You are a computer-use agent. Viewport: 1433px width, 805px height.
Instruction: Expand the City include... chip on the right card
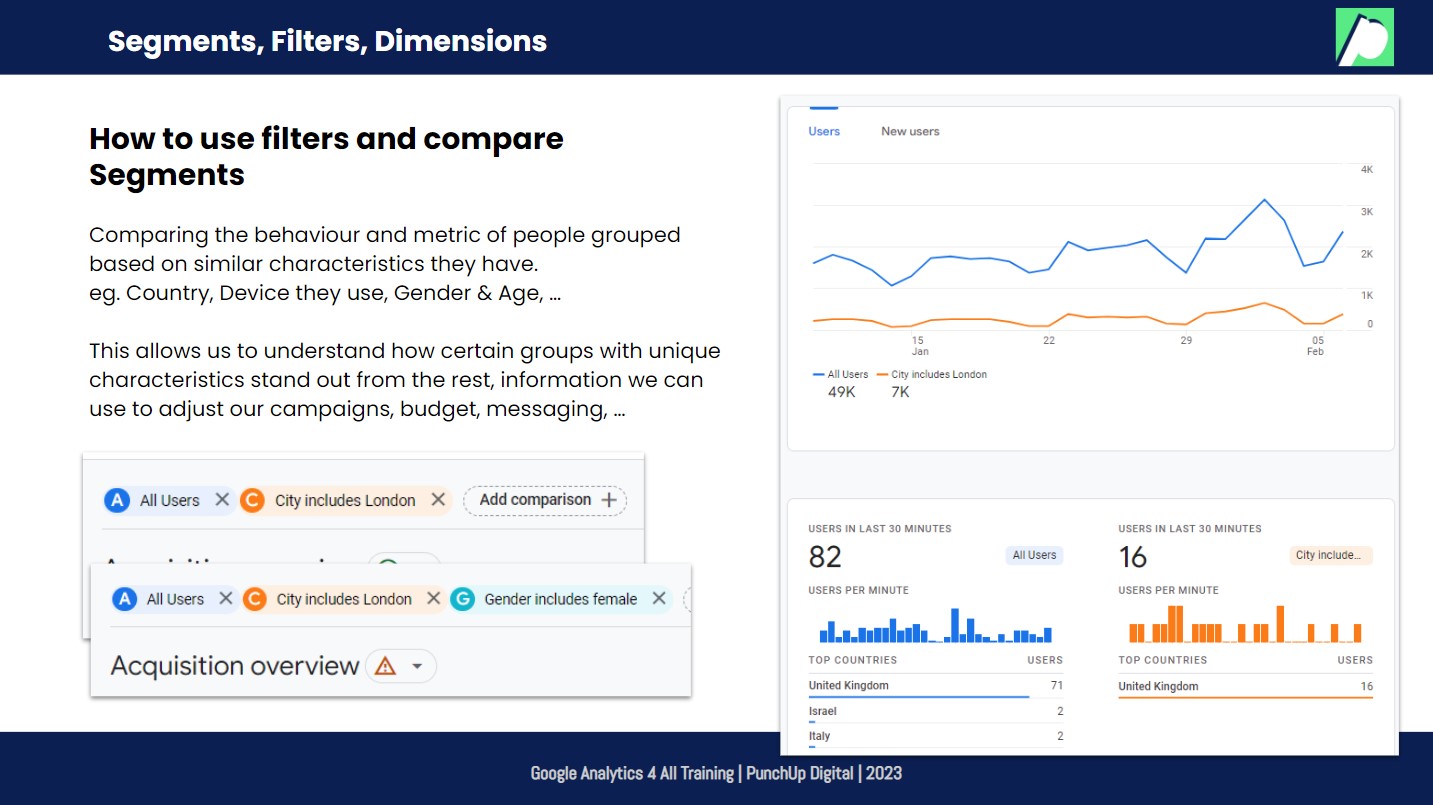pyautogui.click(x=1330, y=555)
